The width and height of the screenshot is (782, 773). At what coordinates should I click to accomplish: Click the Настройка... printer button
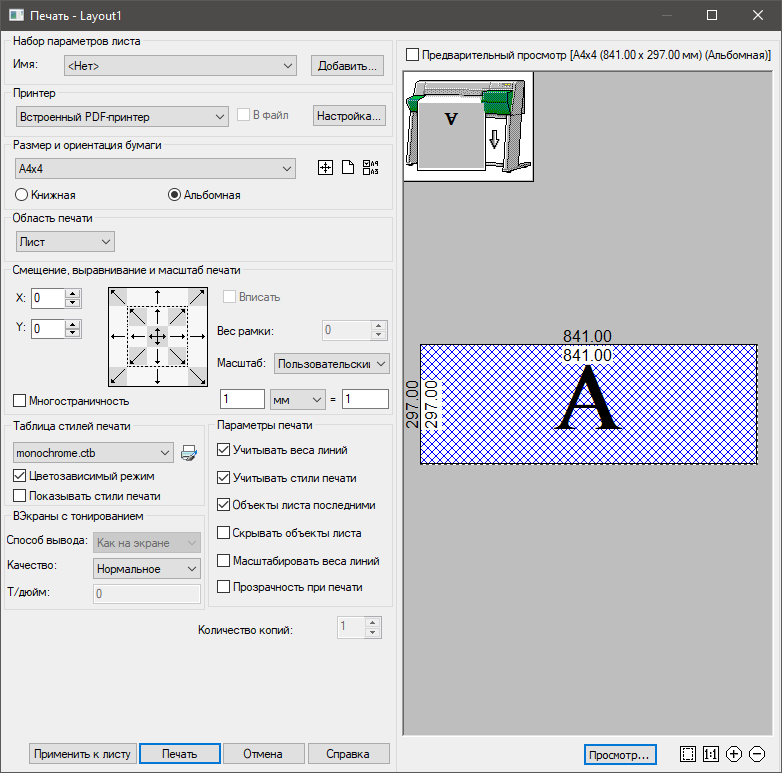(349, 117)
